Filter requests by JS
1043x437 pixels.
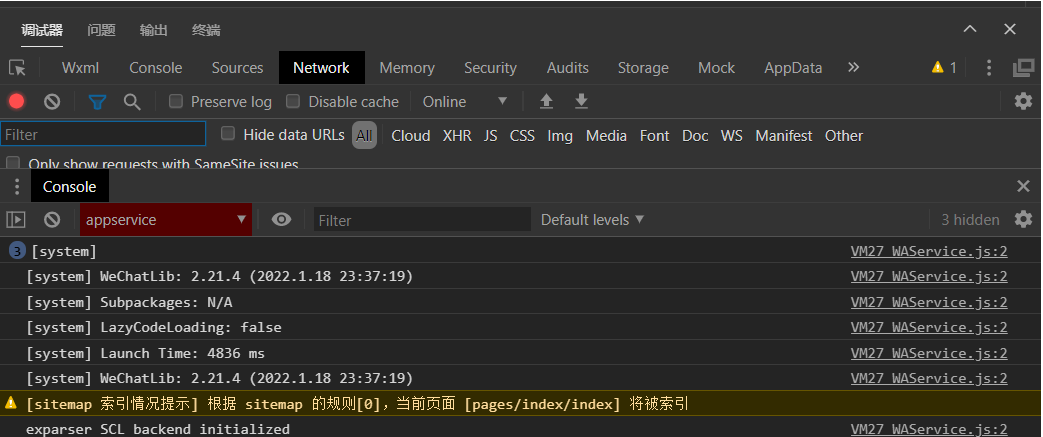tap(490, 136)
